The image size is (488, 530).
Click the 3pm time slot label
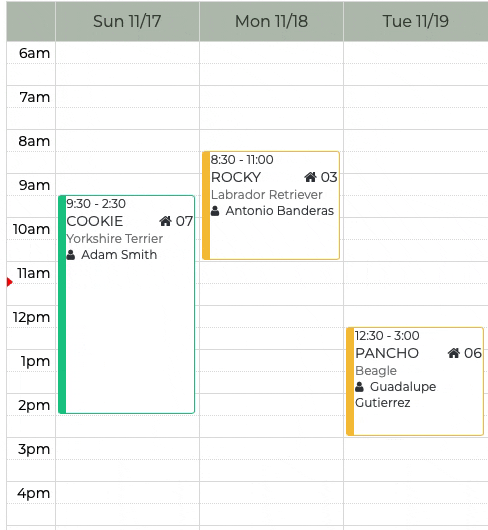(34, 449)
